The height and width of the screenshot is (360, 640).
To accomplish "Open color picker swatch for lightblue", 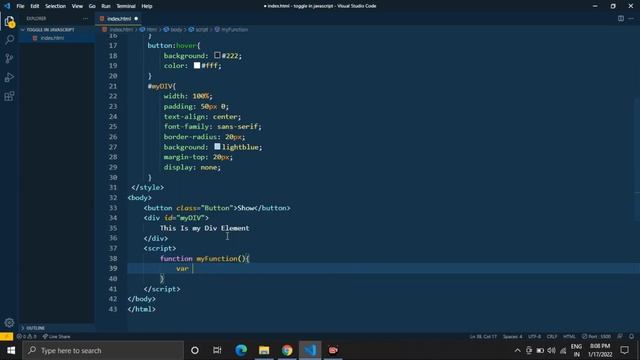I will pos(217,147).
